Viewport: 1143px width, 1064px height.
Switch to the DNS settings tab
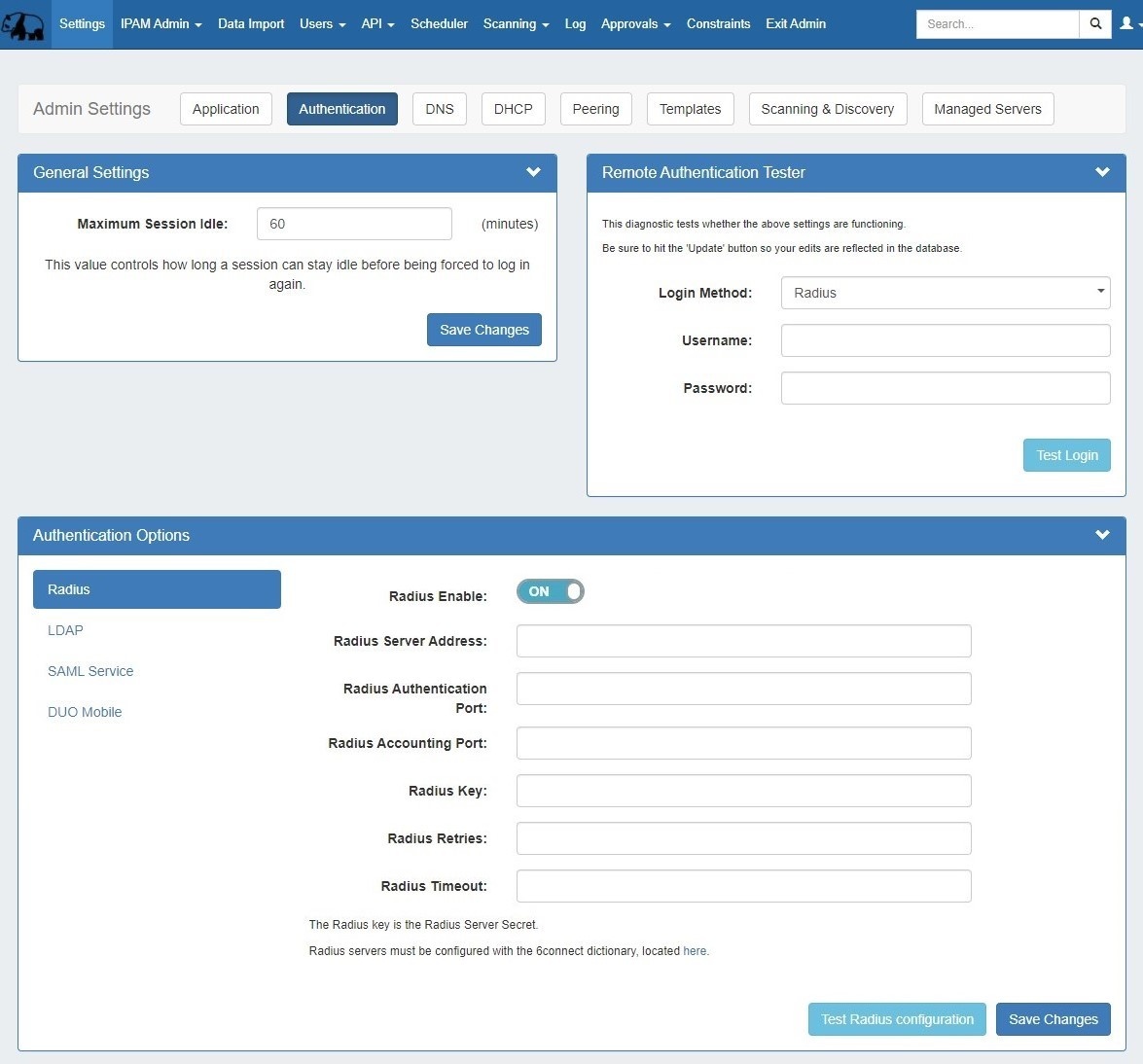point(440,109)
